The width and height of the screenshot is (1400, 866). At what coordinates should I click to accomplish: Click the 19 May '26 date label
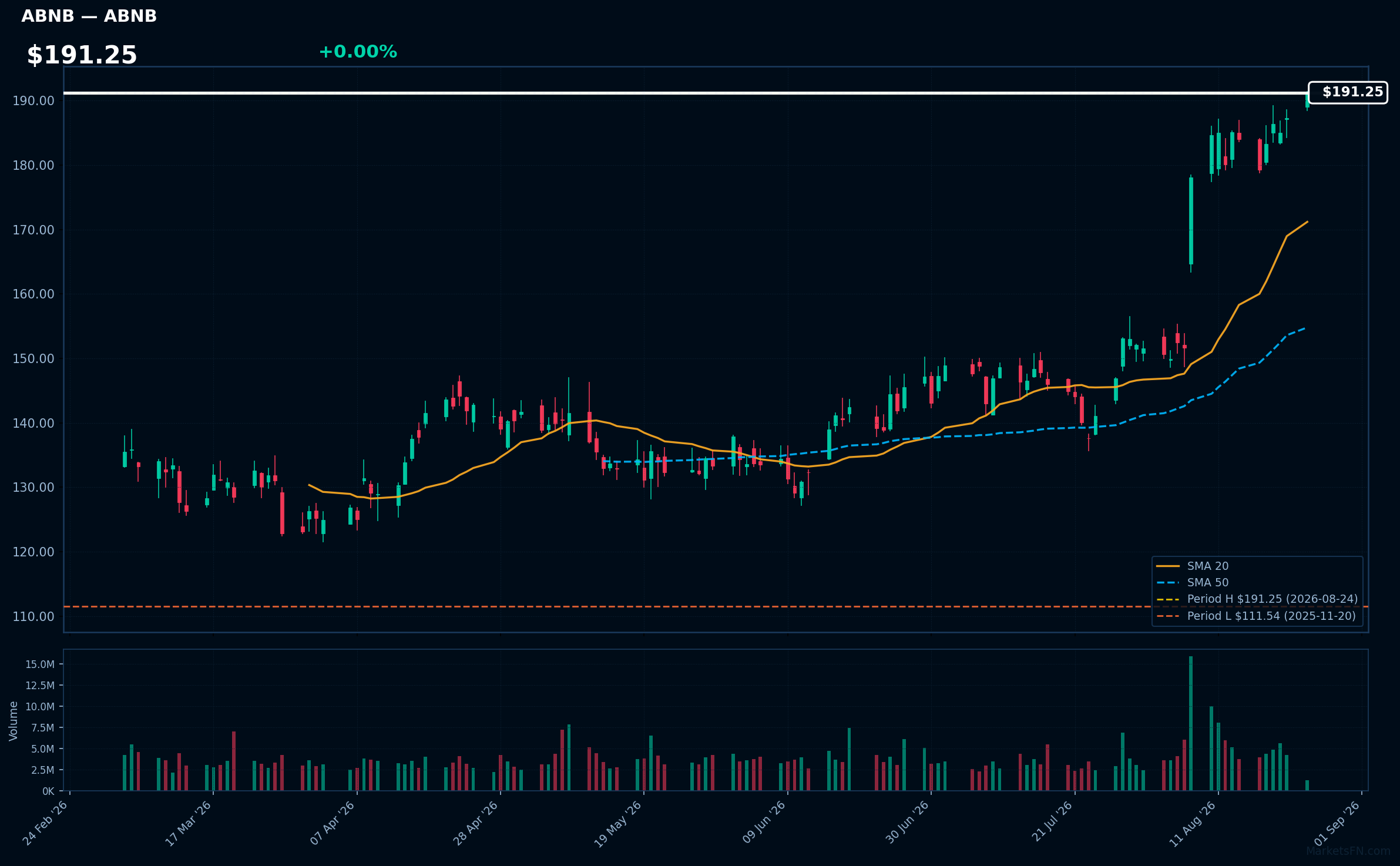point(619,824)
